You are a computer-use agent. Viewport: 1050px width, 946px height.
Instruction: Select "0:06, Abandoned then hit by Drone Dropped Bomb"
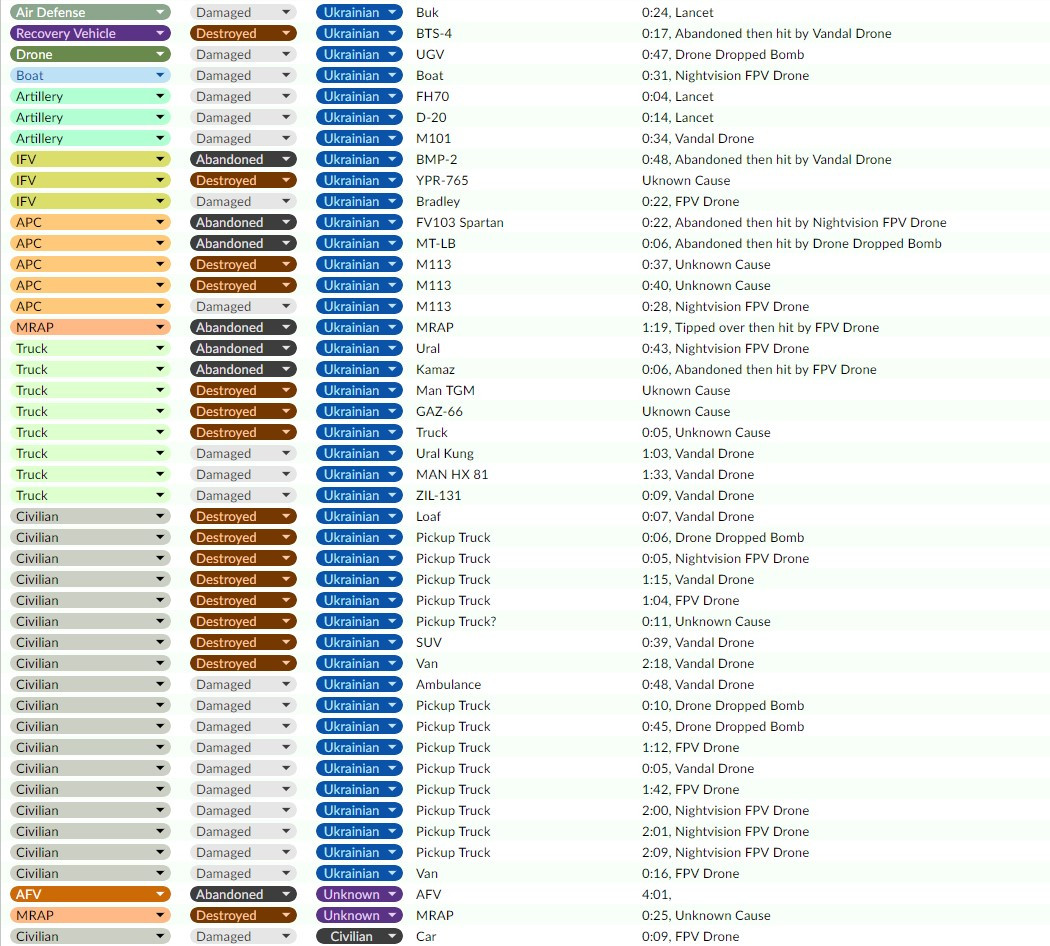(792, 243)
